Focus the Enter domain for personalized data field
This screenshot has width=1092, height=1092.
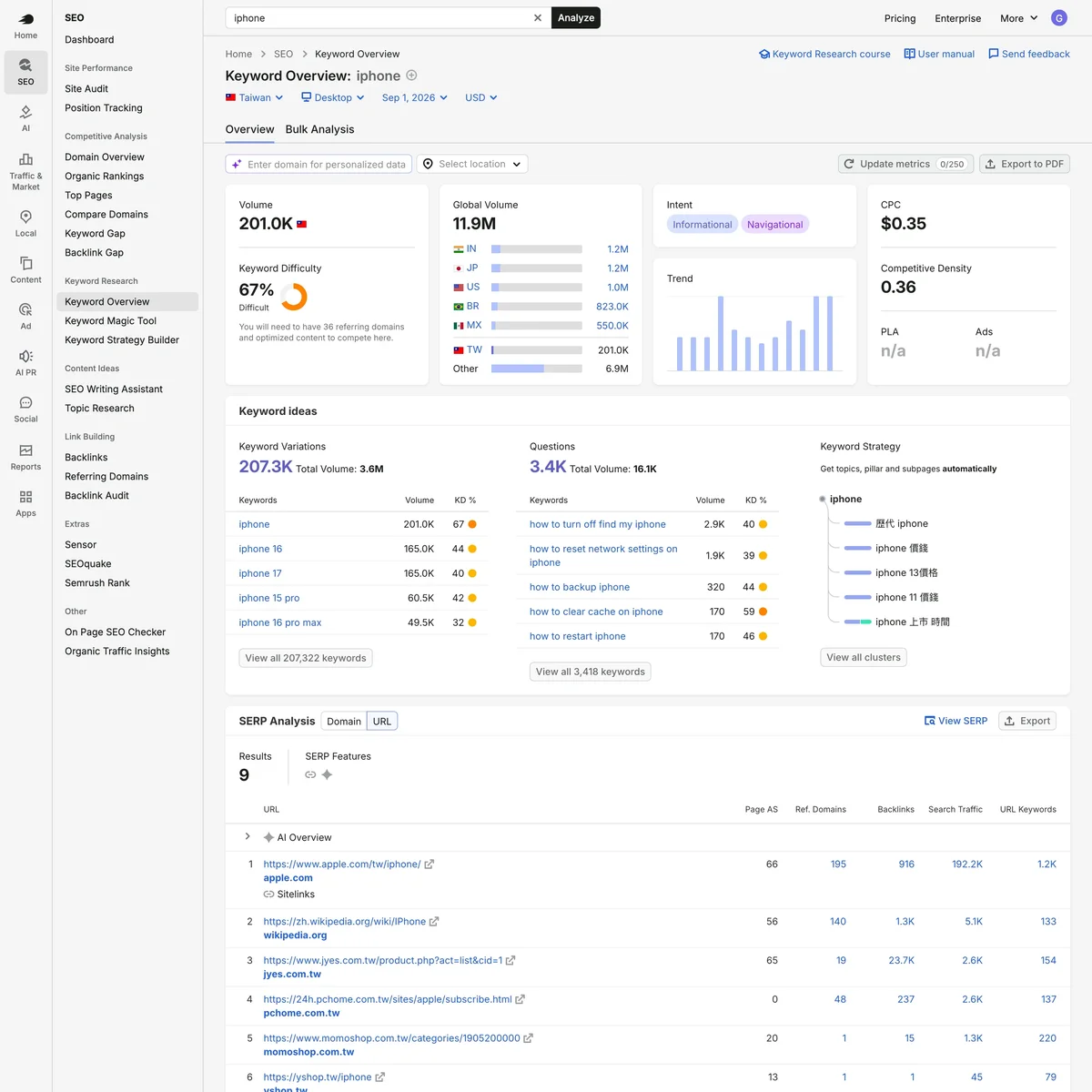pyautogui.click(x=318, y=164)
